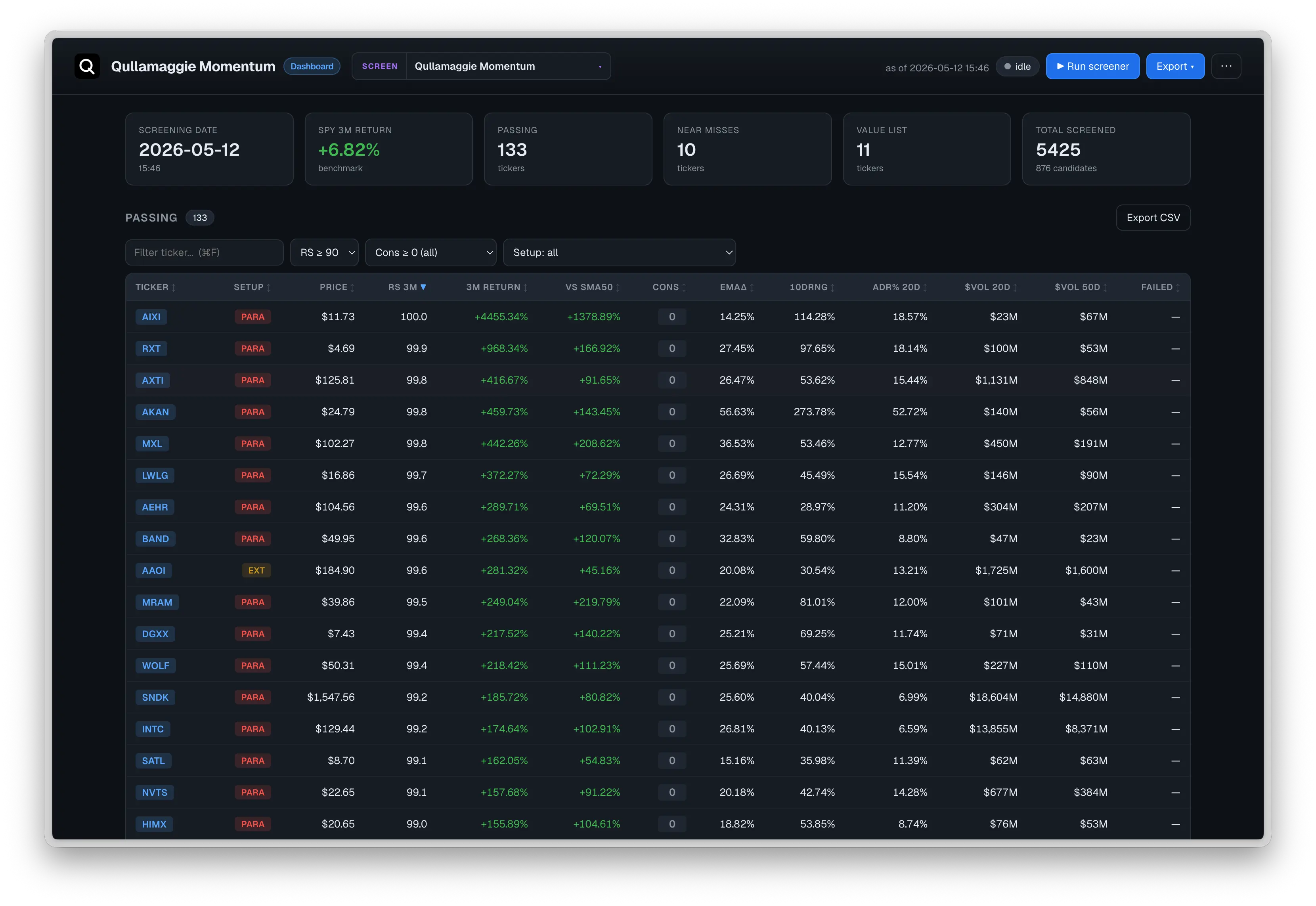Sort table by 3M RETURN column

pos(497,287)
